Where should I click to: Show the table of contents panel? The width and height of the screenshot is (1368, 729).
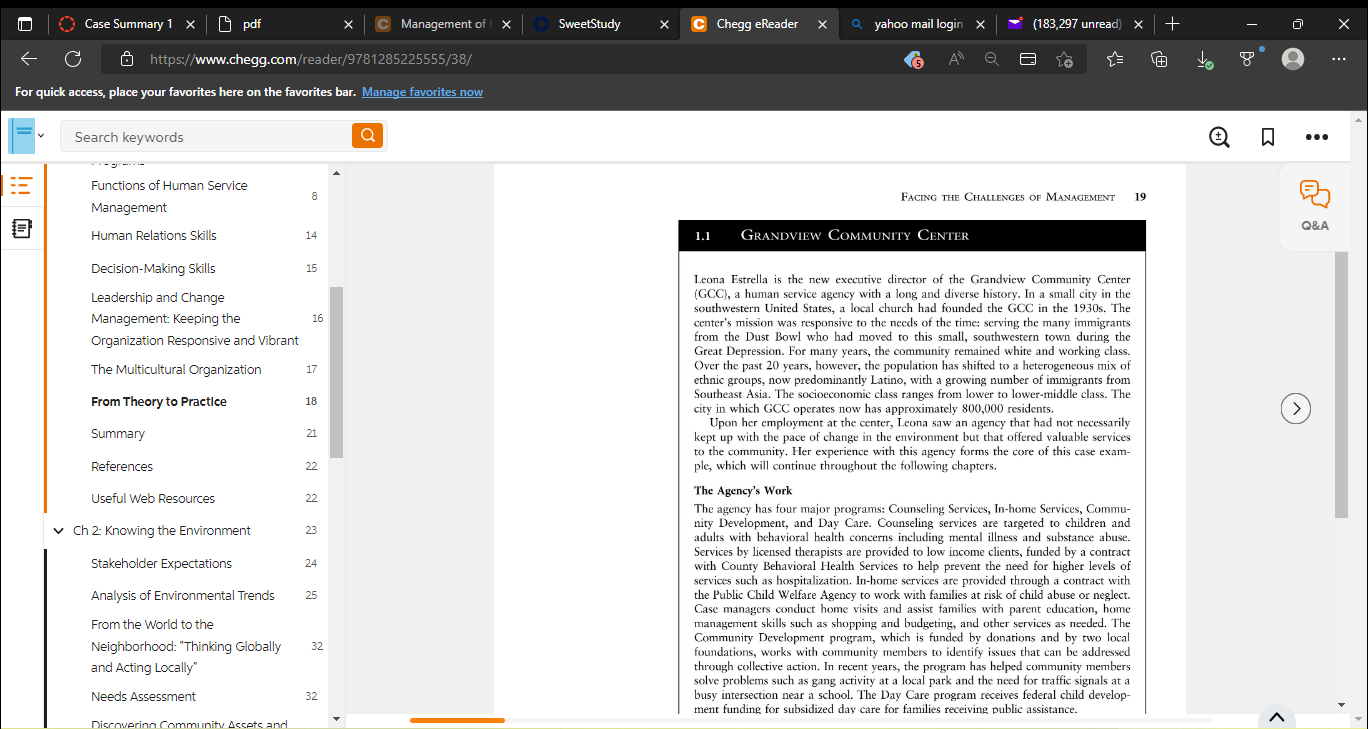(20, 185)
